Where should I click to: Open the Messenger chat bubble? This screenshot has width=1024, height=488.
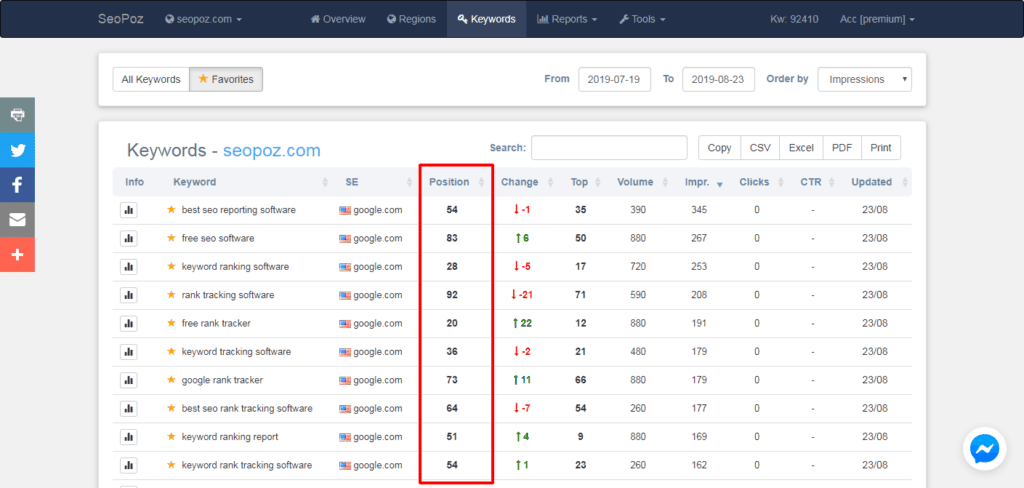coord(984,449)
